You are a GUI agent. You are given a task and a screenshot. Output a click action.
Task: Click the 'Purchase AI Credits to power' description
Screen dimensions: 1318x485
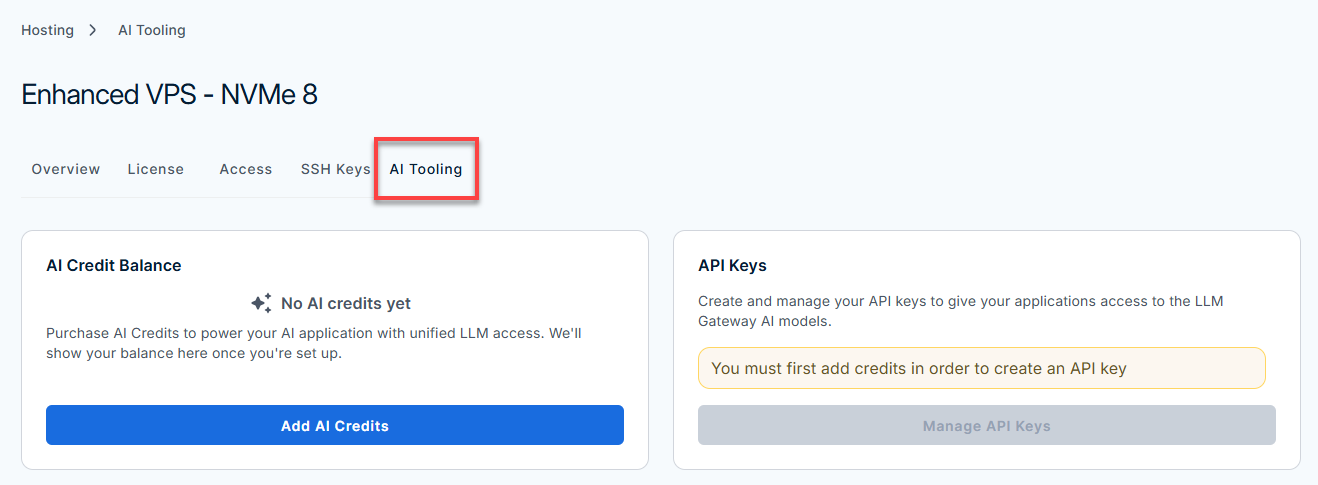point(314,343)
